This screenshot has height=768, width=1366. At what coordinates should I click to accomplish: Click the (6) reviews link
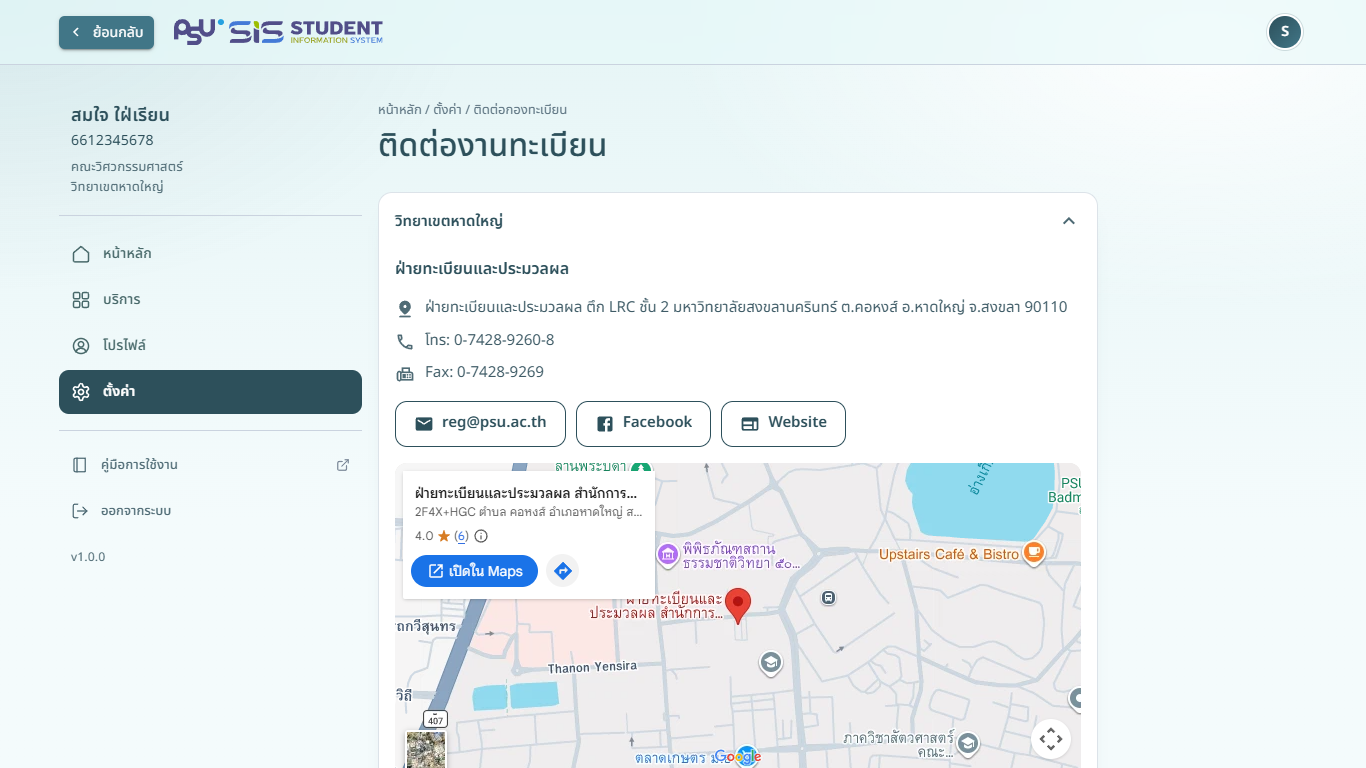click(x=461, y=536)
